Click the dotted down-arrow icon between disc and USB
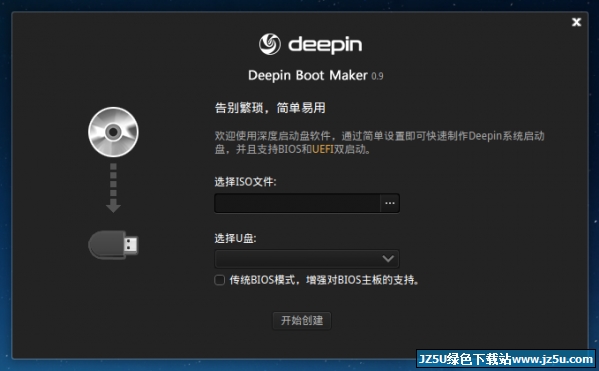The width and height of the screenshot is (599, 371). tap(113, 188)
